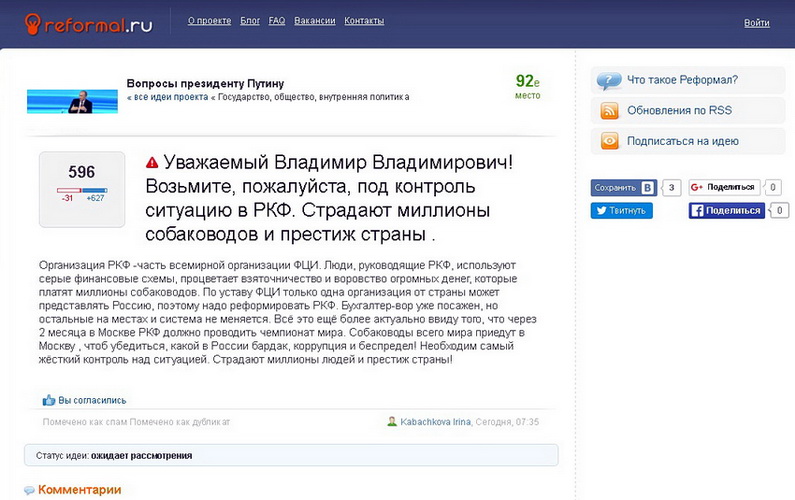Click the comments speech bubble icon
Screen dimensions: 795x500
[30, 490]
